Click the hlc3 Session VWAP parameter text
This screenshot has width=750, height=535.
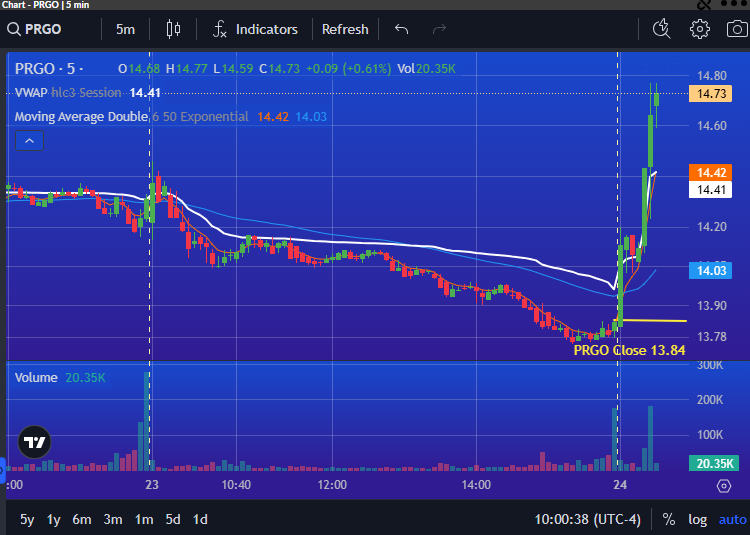click(x=86, y=92)
